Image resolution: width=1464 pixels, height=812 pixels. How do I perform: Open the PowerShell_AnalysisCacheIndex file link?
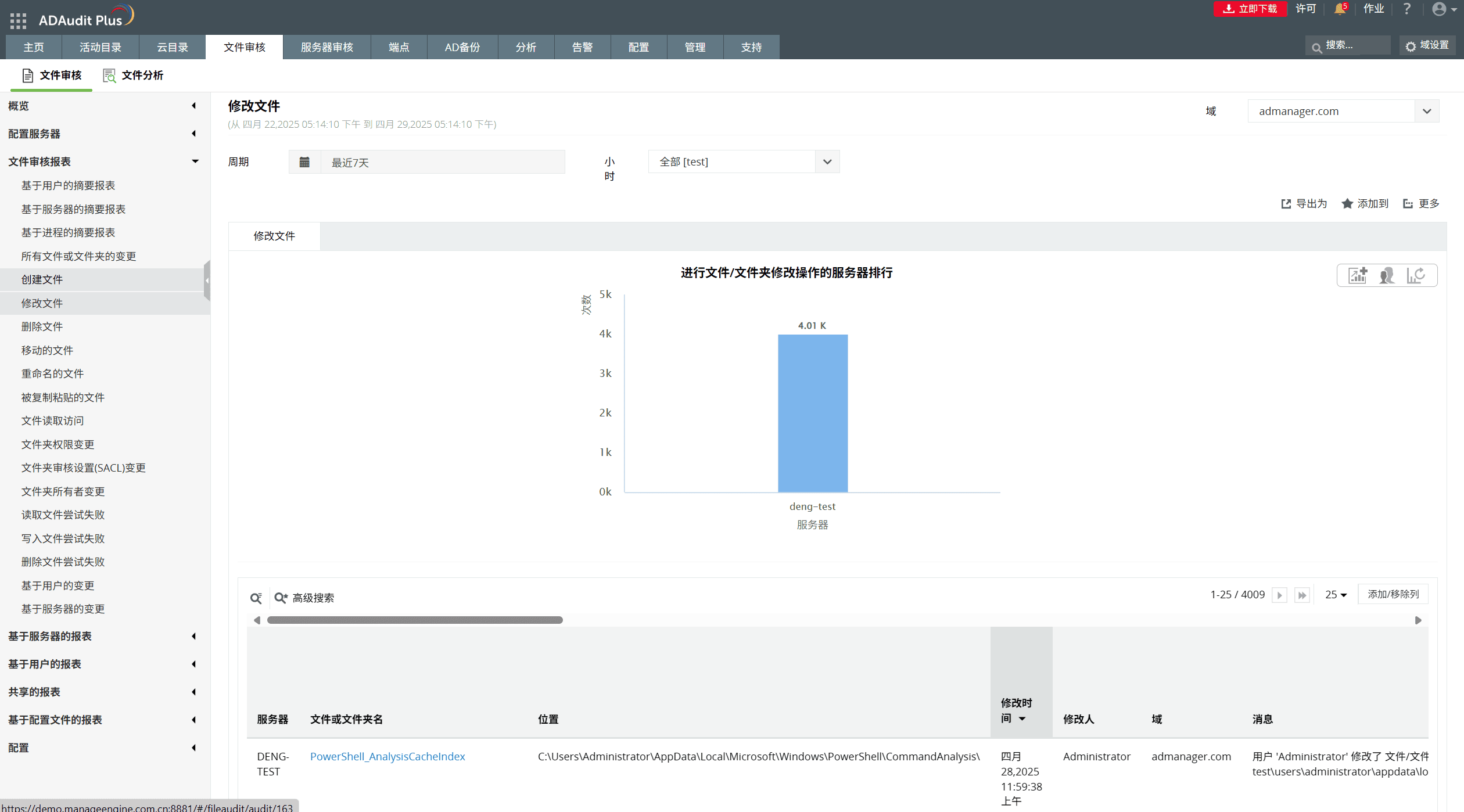[x=387, y=756]
